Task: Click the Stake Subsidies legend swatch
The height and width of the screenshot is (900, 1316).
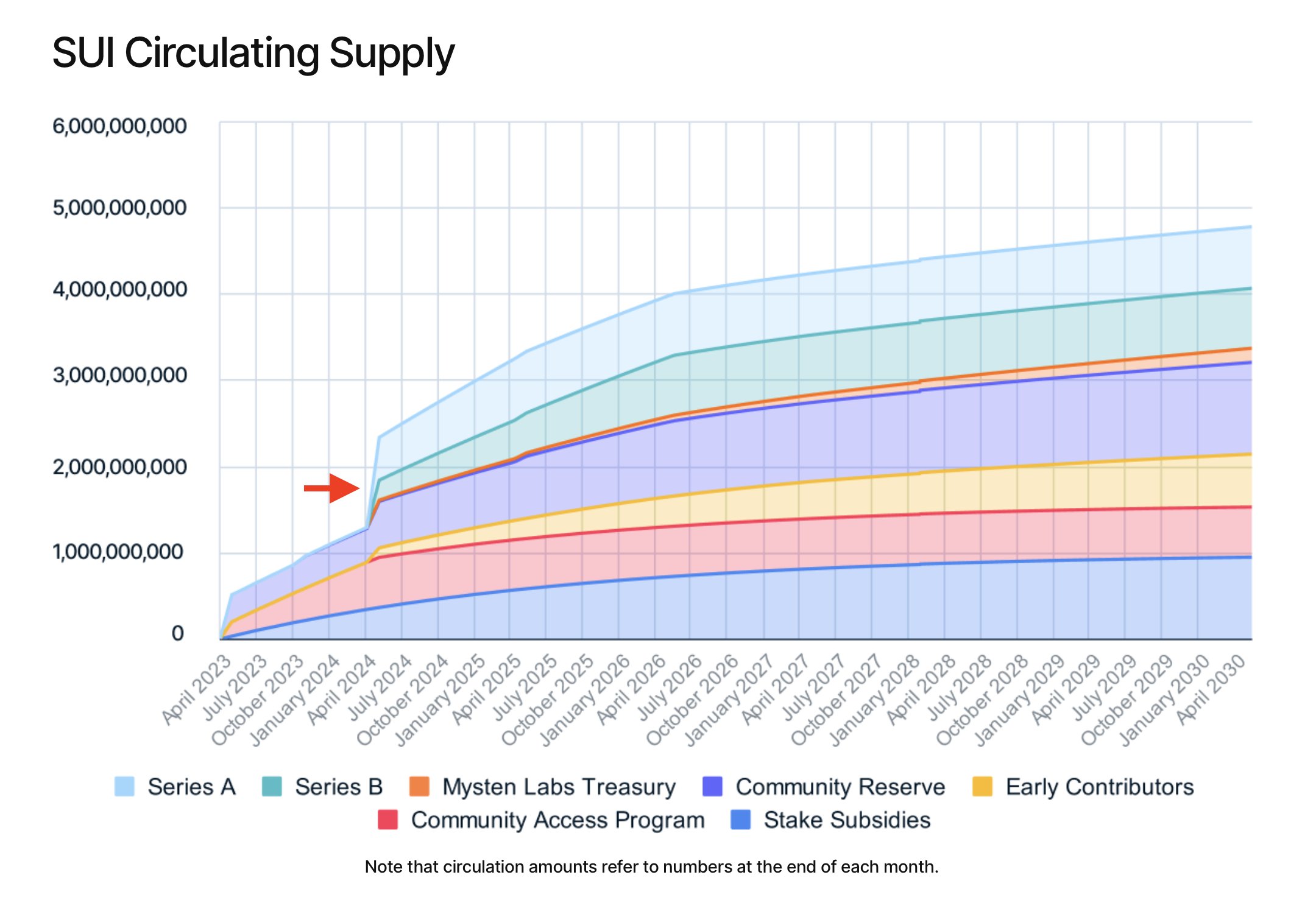Action: pyautogui.click(x=740, y=820)
